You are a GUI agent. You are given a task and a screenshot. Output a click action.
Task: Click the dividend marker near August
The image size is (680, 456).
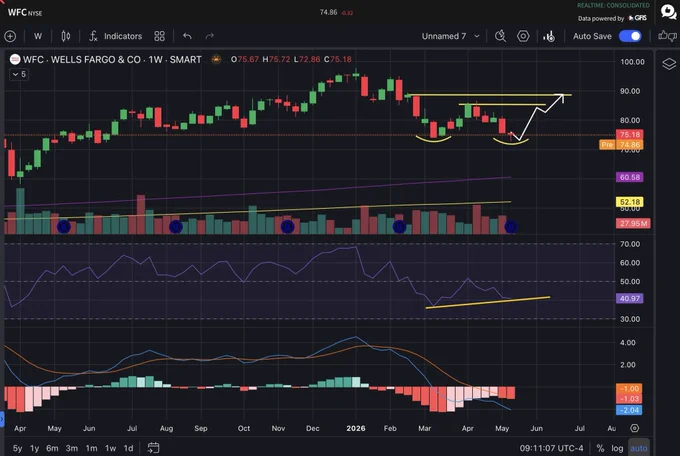(x=176, y=226)
